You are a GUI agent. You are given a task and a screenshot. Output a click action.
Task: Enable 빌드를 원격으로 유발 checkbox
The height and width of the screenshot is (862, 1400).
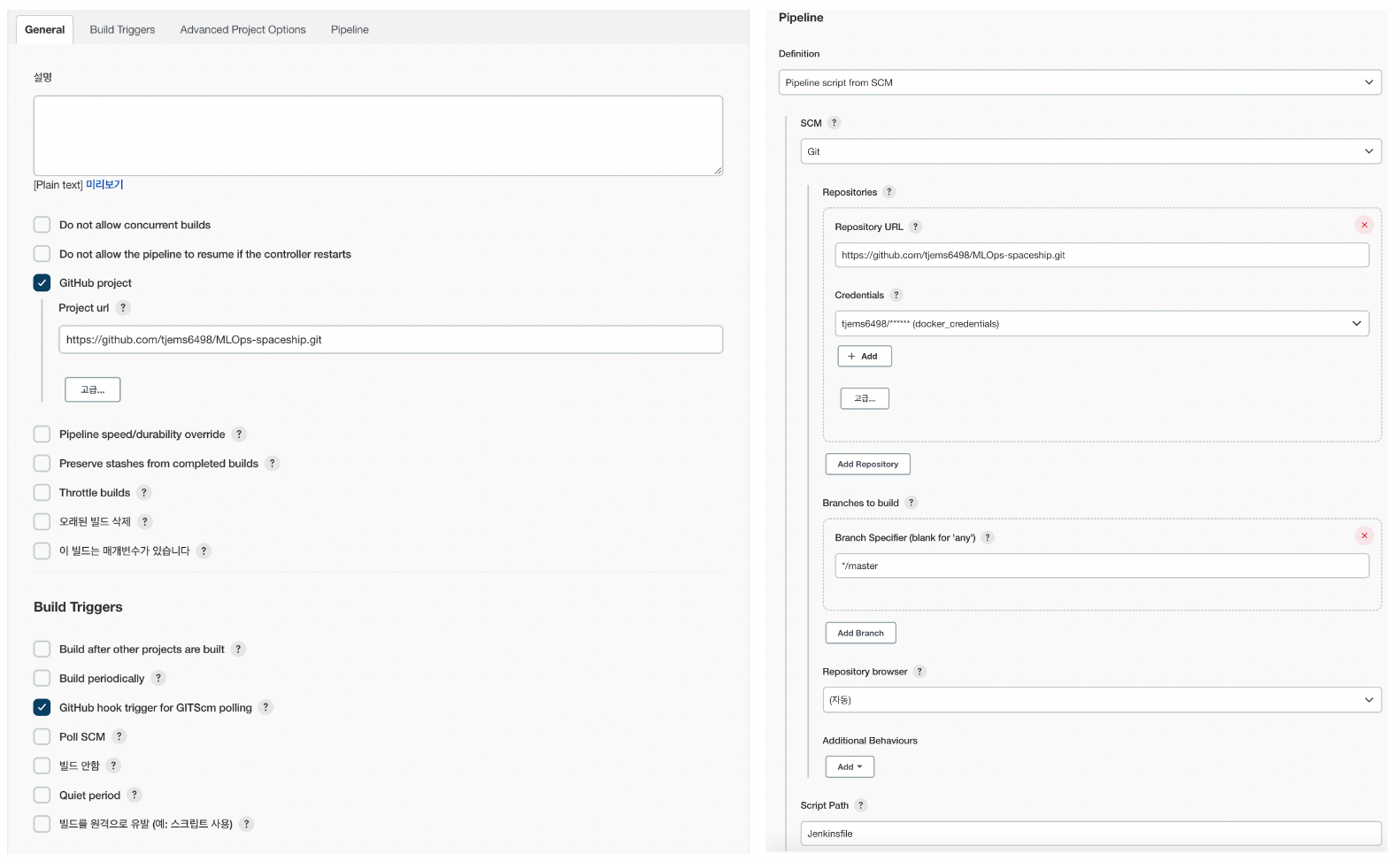[x=42, y=824]
